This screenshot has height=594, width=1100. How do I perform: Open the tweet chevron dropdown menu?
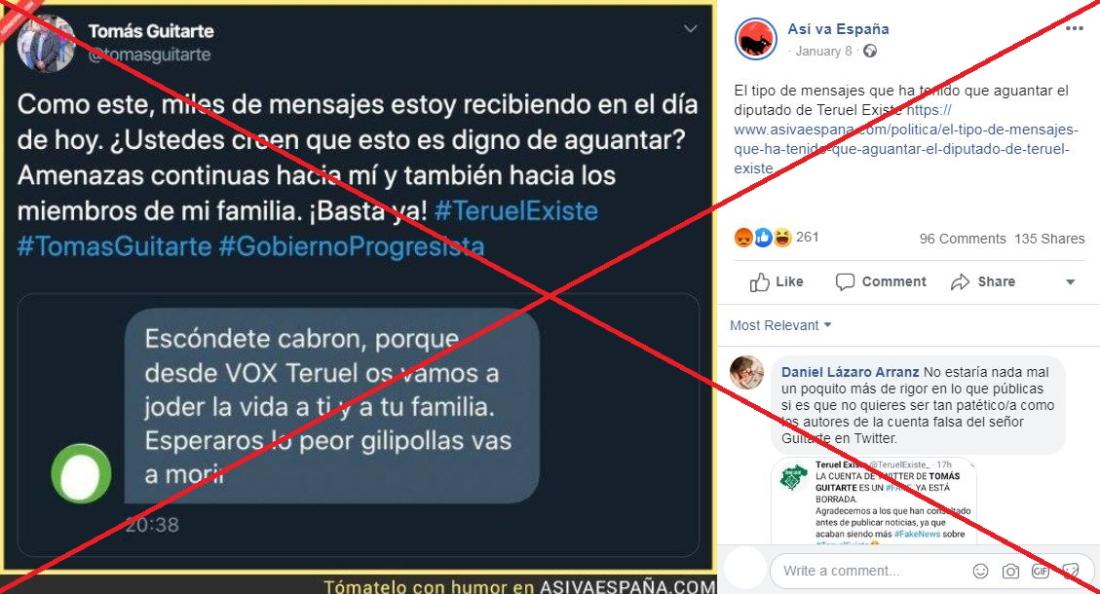coord(690,29)
